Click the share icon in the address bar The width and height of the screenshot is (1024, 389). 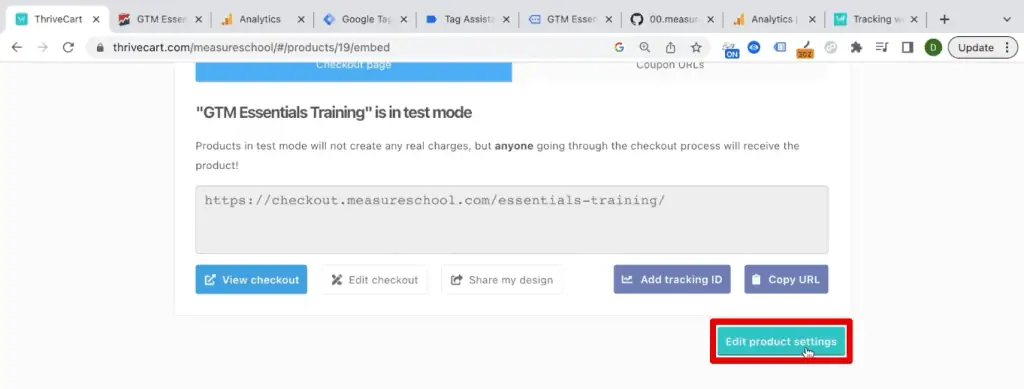[671, 48]
